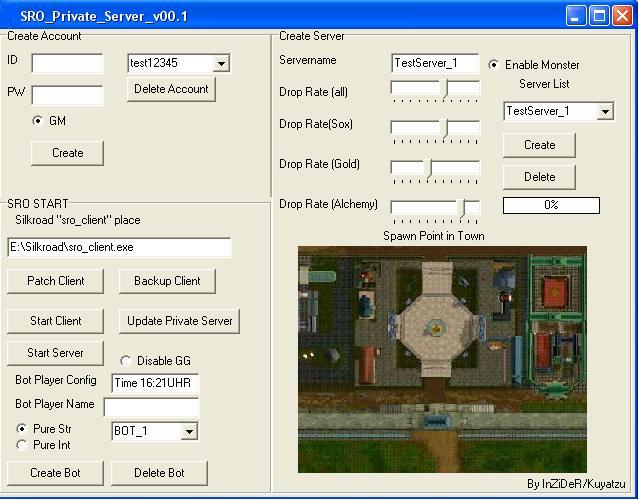
Task: Open the test12345 account dropdown
Action: (221, 64)
